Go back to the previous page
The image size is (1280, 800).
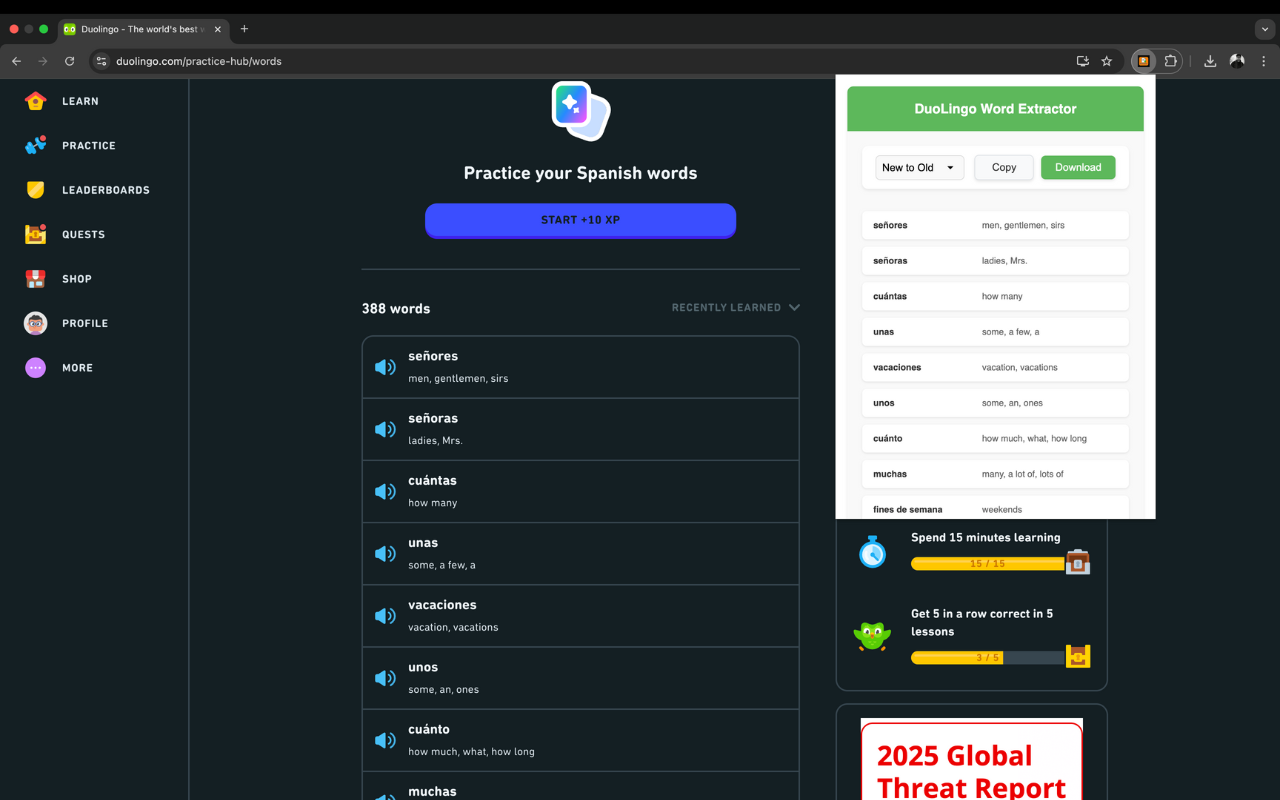[16, 61]
